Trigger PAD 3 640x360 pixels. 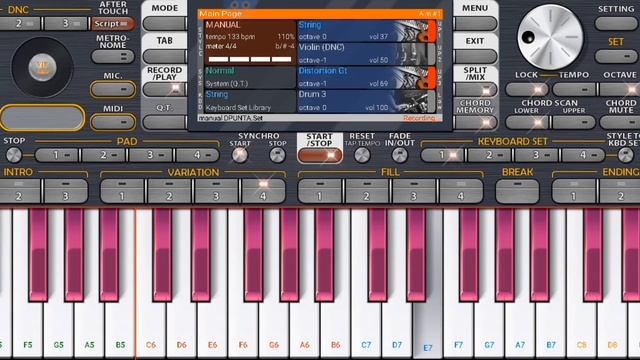point(151,155)
